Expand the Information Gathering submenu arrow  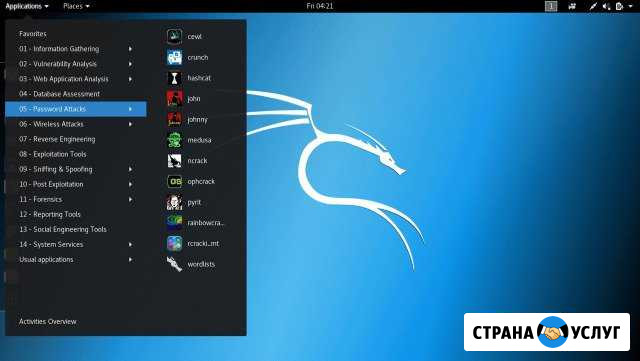(130, 49)
